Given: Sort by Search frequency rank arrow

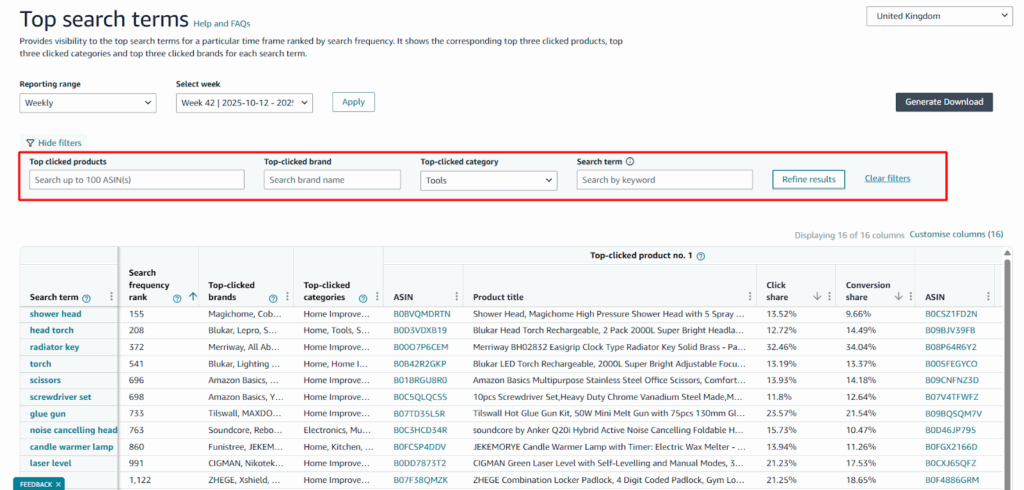Looking at the screenshot, I should tap(192, 297).
